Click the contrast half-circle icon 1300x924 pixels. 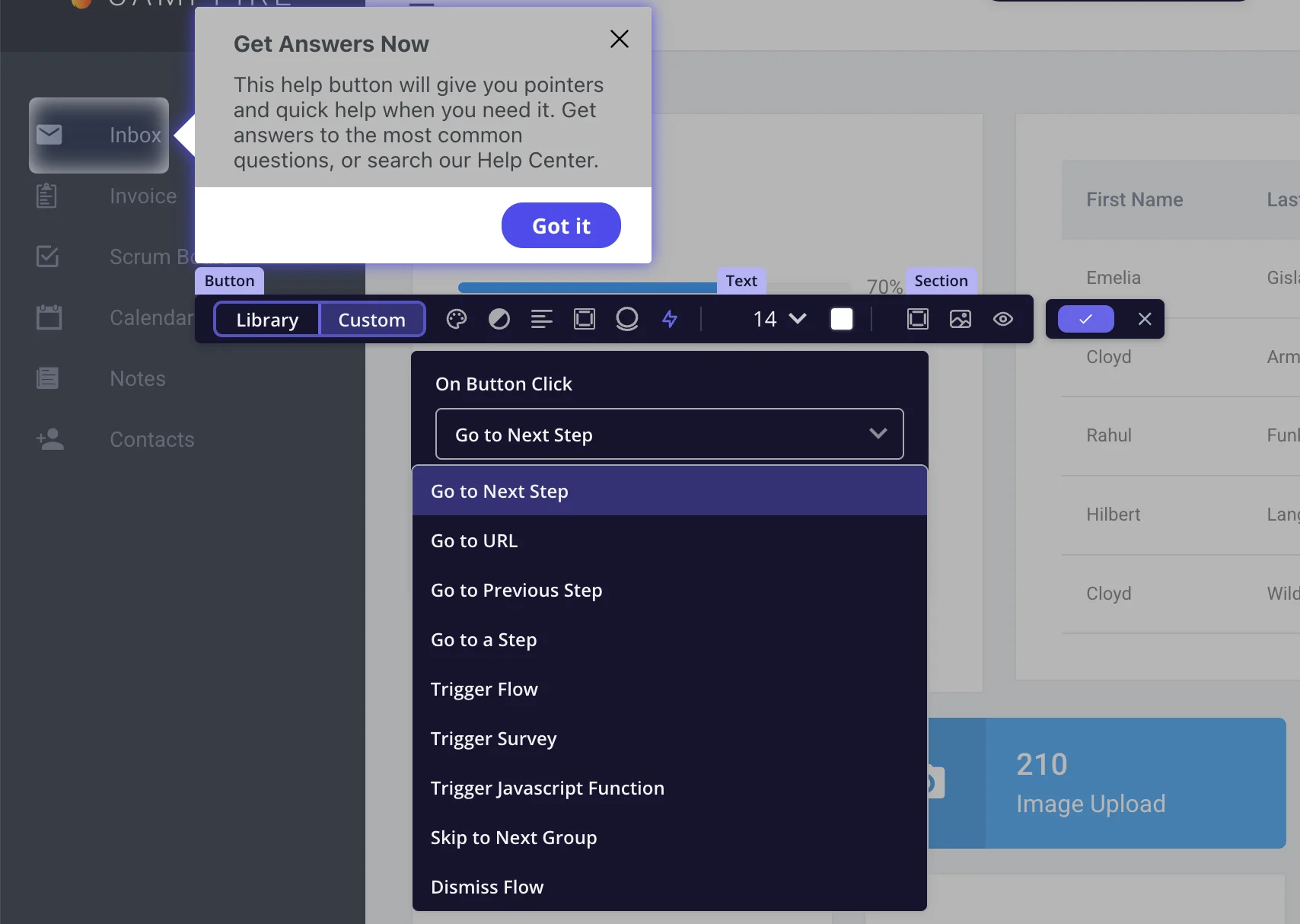[499, 319]
